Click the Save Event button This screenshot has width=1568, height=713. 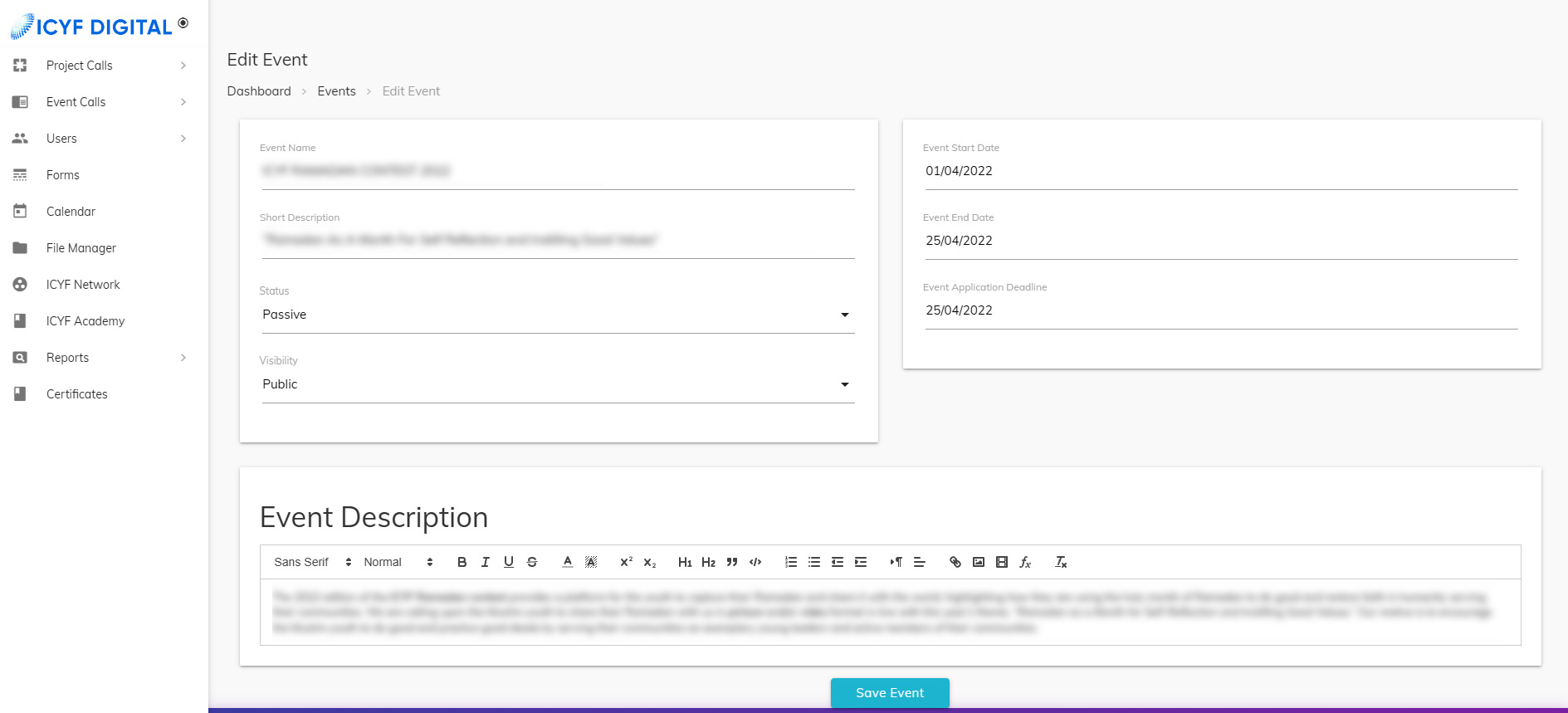click(x=890, y=693)
